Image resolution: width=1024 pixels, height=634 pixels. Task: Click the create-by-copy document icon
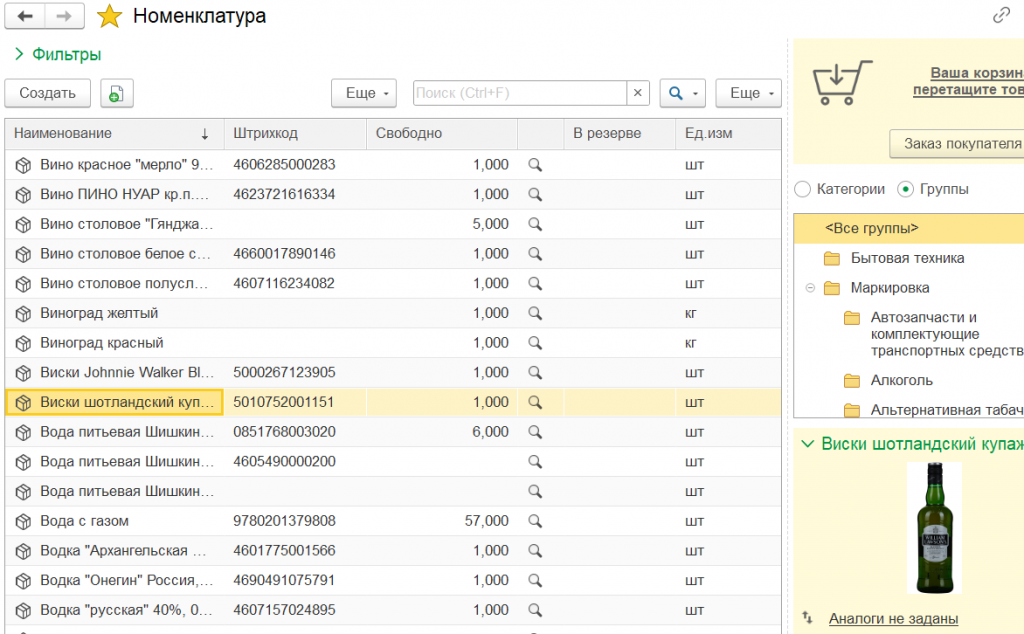click(116, 93)
